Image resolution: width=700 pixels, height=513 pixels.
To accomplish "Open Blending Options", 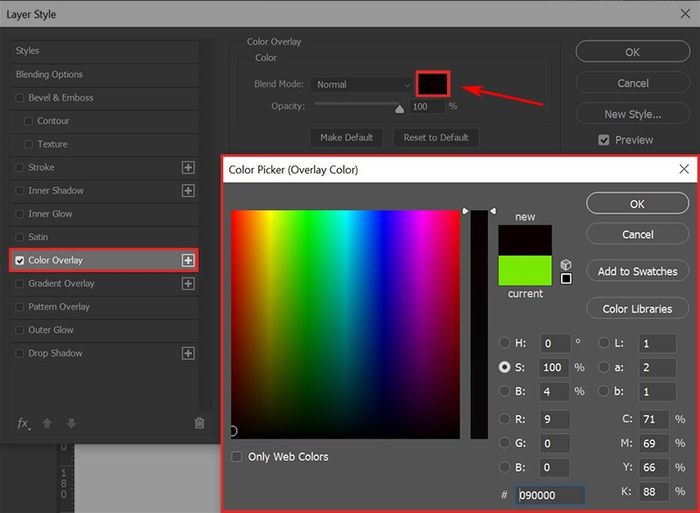I will click(104, 75).
